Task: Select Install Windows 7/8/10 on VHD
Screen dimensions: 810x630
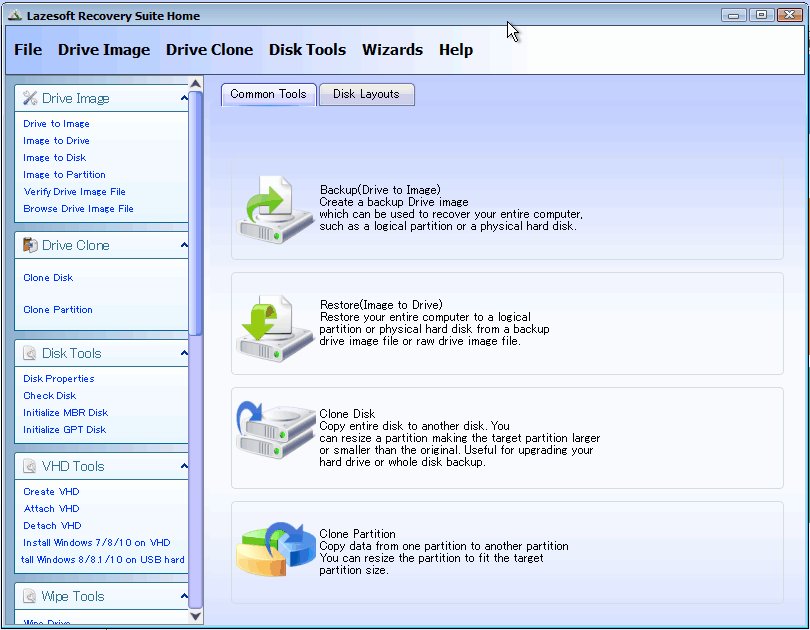Action: click(97, 543)
